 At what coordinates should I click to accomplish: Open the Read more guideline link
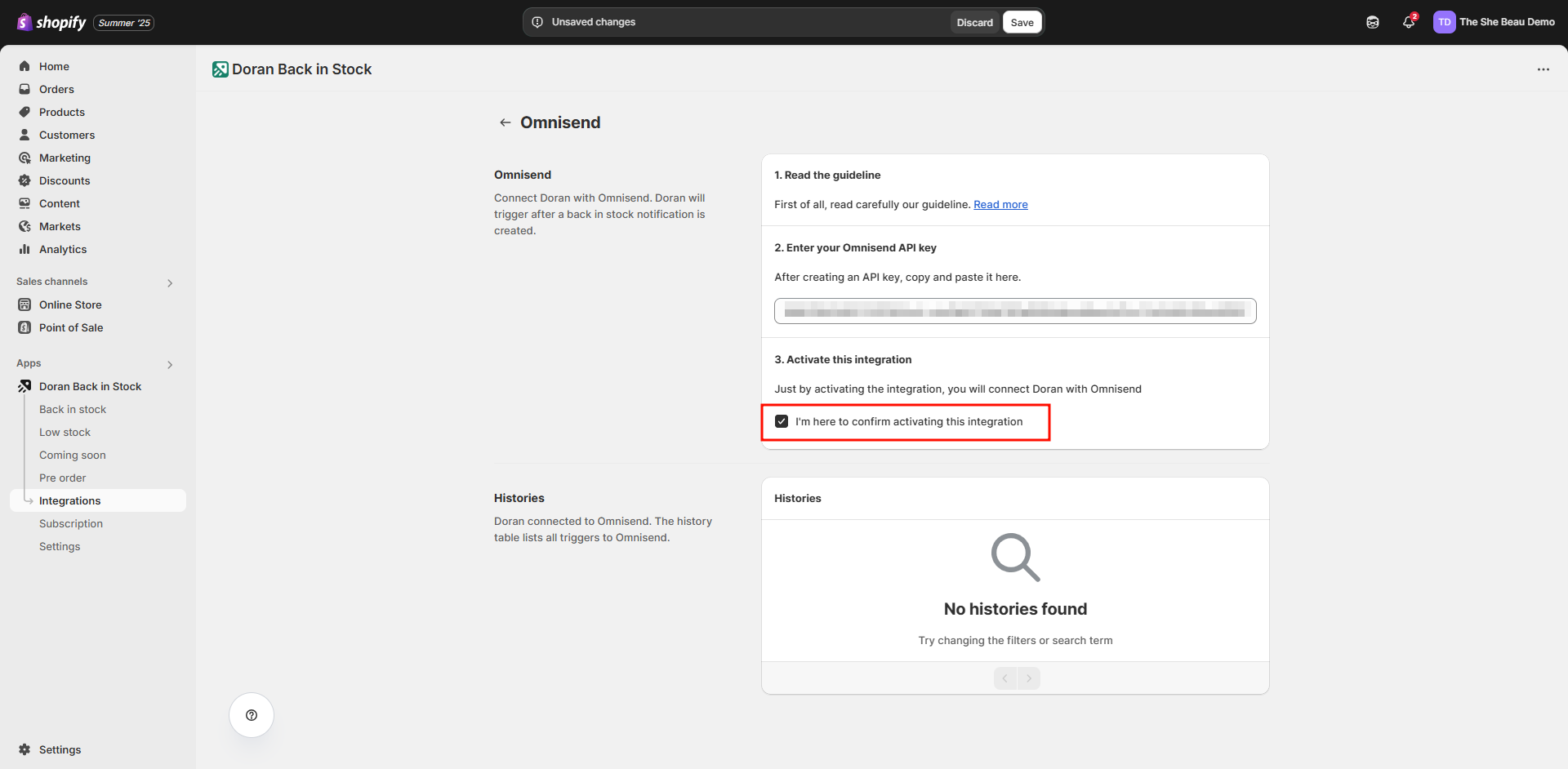click(1000, 204)
